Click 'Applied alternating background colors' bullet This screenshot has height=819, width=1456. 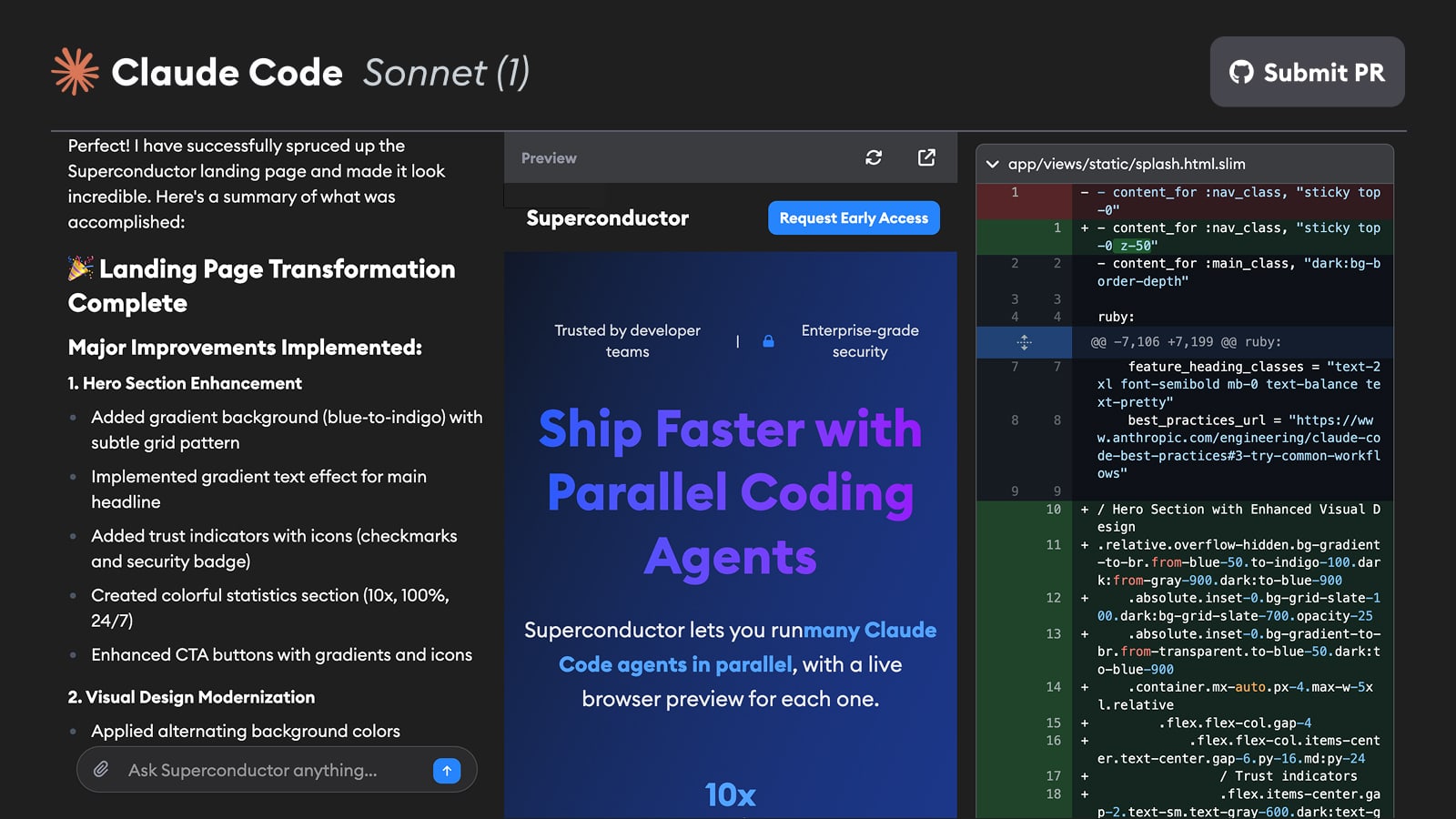[246, 732]
